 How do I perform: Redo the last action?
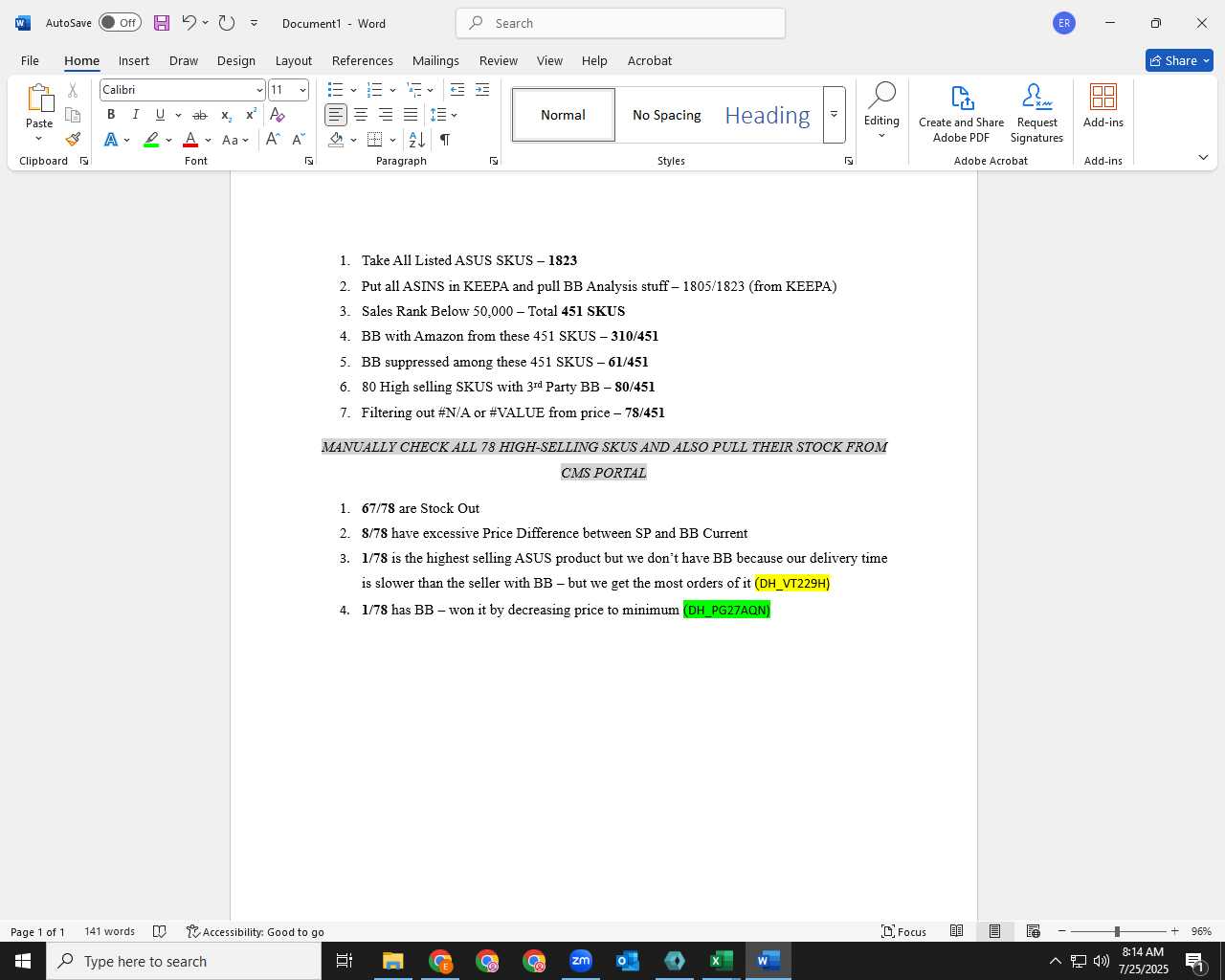pyautogui.click(x=227, y=23)
